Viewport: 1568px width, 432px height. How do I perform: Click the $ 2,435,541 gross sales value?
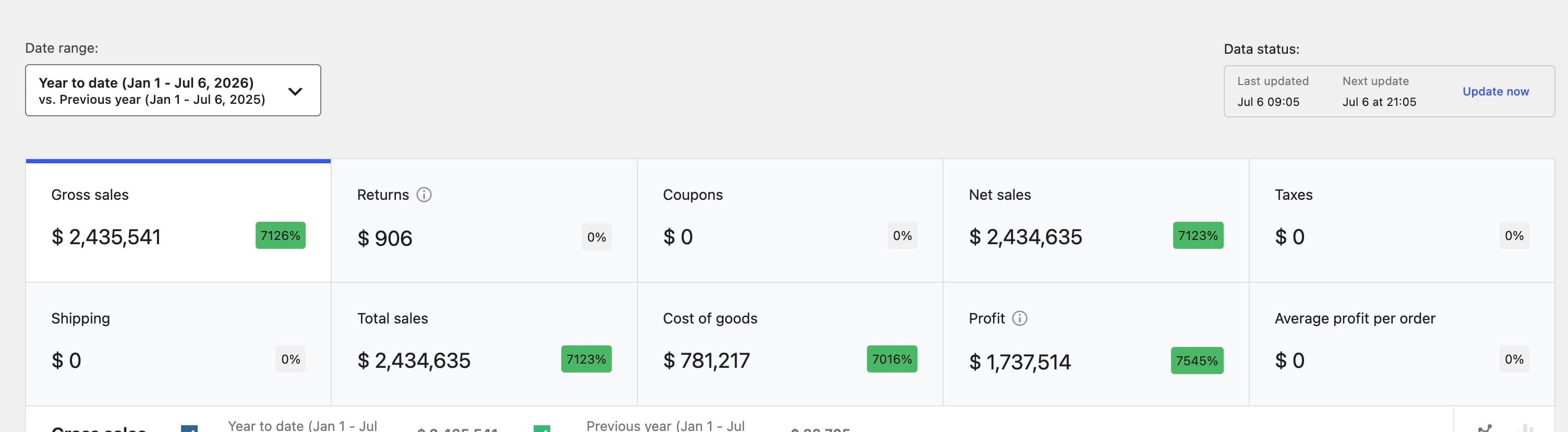pyautogui.click(x=106, y=237)
